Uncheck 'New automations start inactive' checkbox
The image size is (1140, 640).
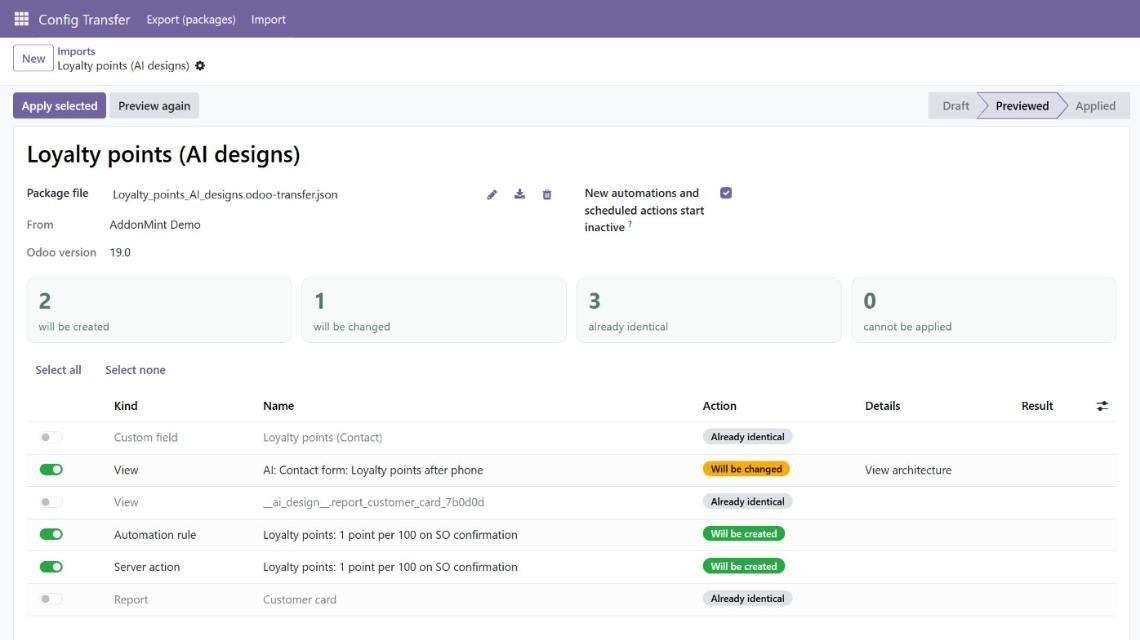[x=726, y=193]
